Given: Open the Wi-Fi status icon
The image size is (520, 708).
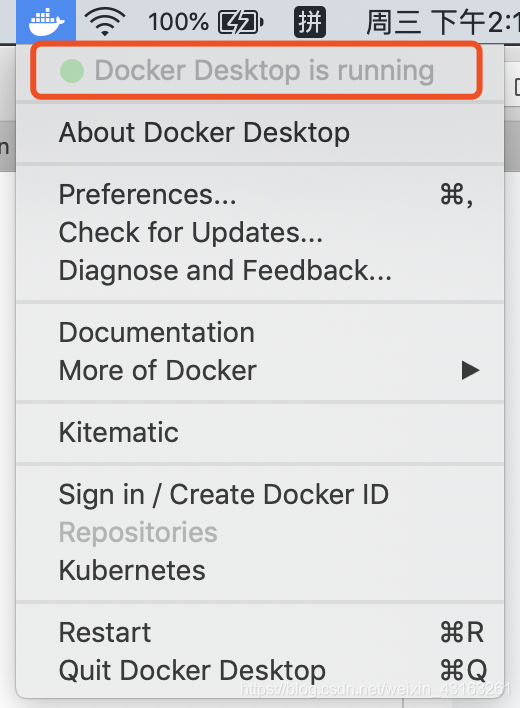Looking at the screenshot, I should pyautogui.click(x=105, y=22).
